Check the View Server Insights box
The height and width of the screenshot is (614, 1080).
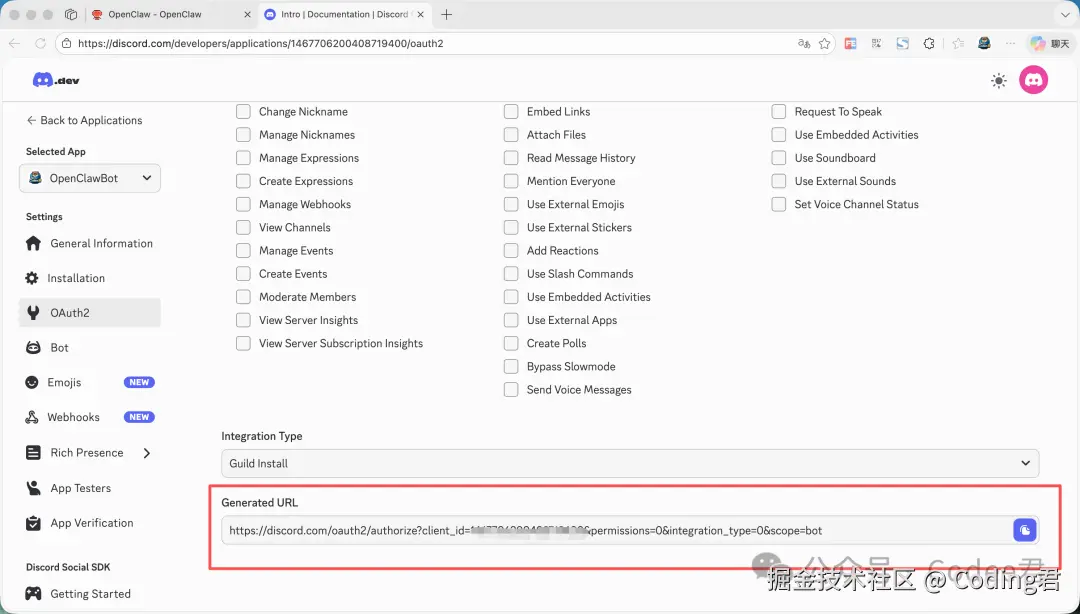(x=243, y=320)
